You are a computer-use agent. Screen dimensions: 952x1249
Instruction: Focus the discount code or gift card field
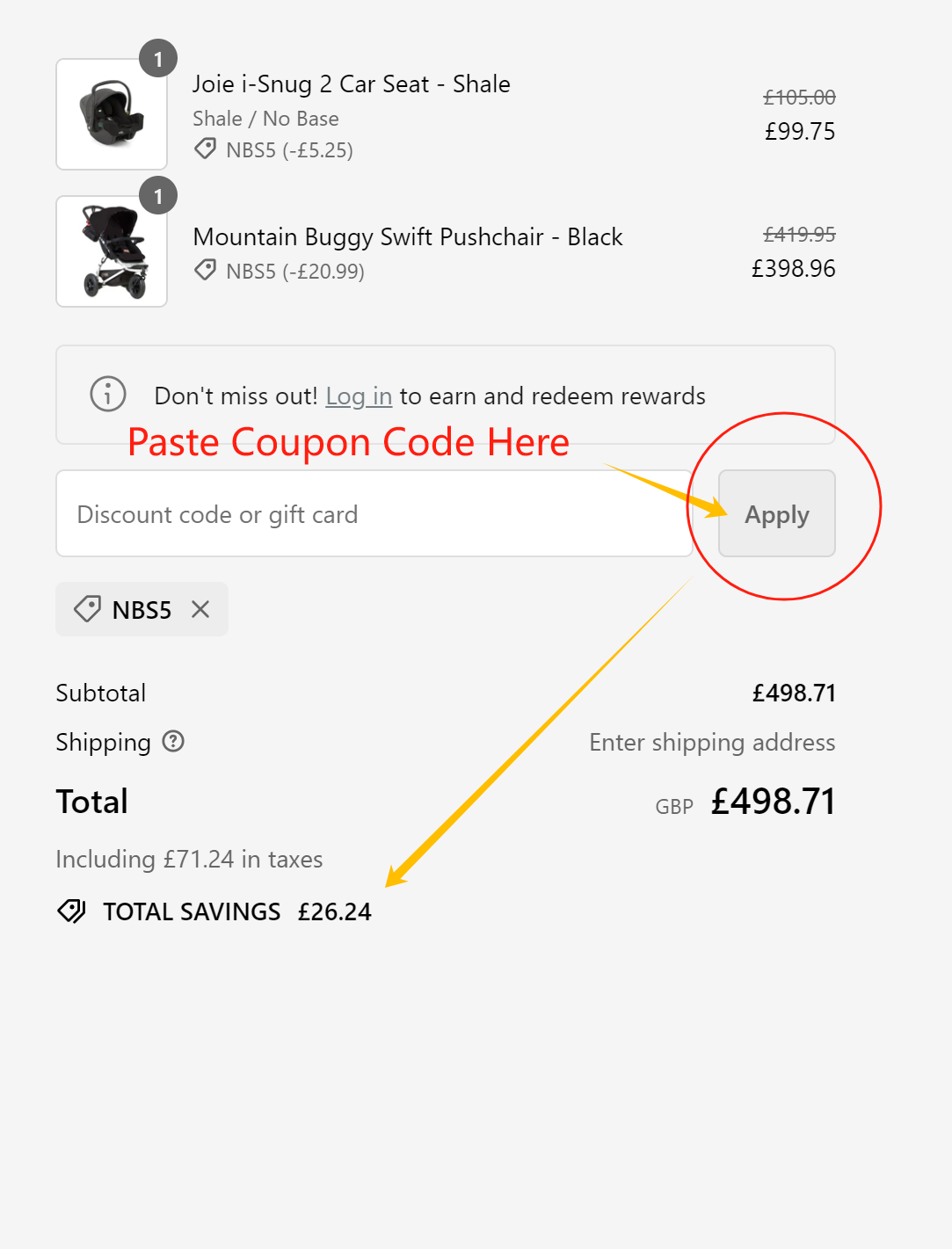click(374, 514)
